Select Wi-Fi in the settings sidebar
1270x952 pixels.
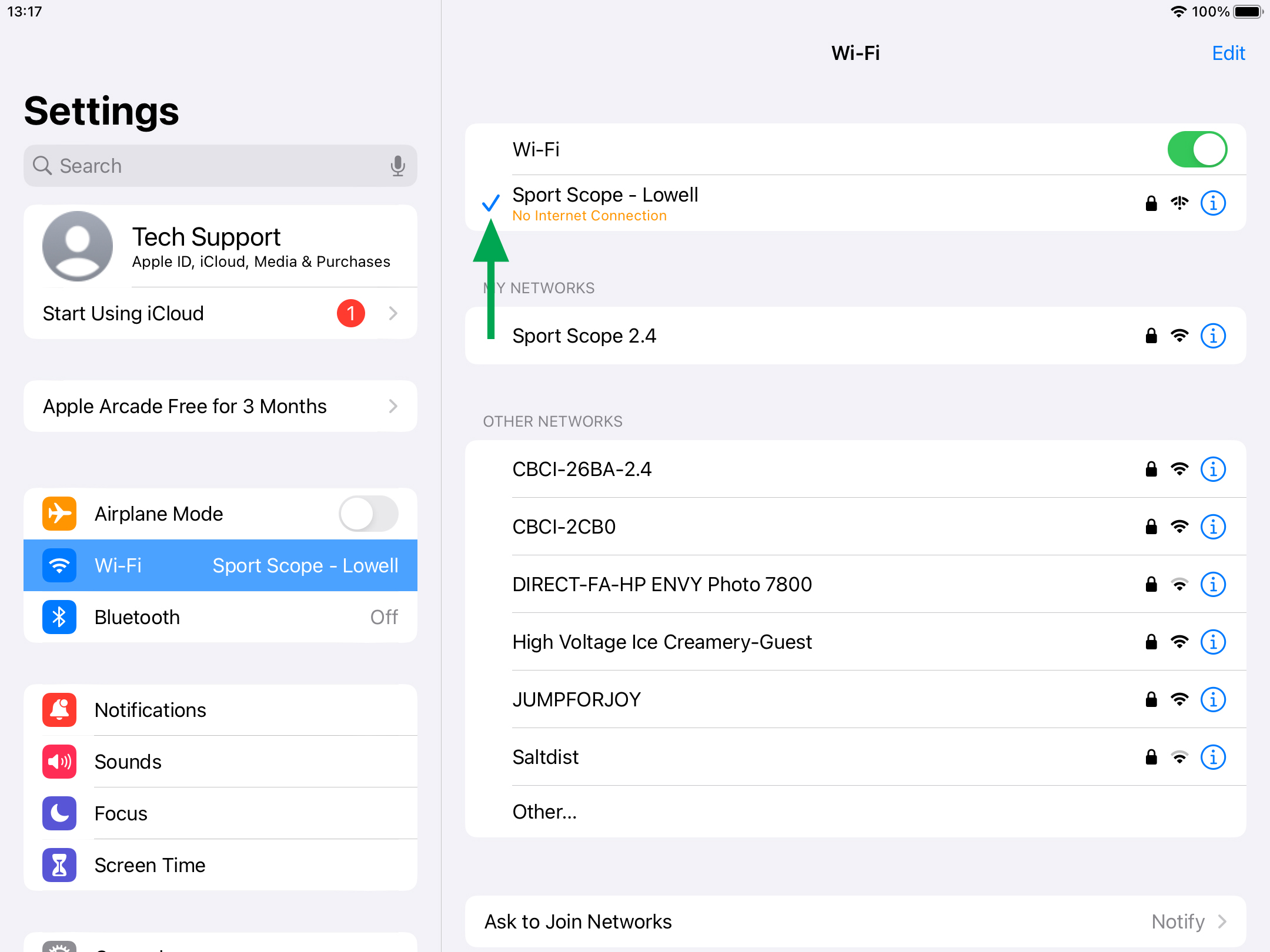[x=220, y=565]
